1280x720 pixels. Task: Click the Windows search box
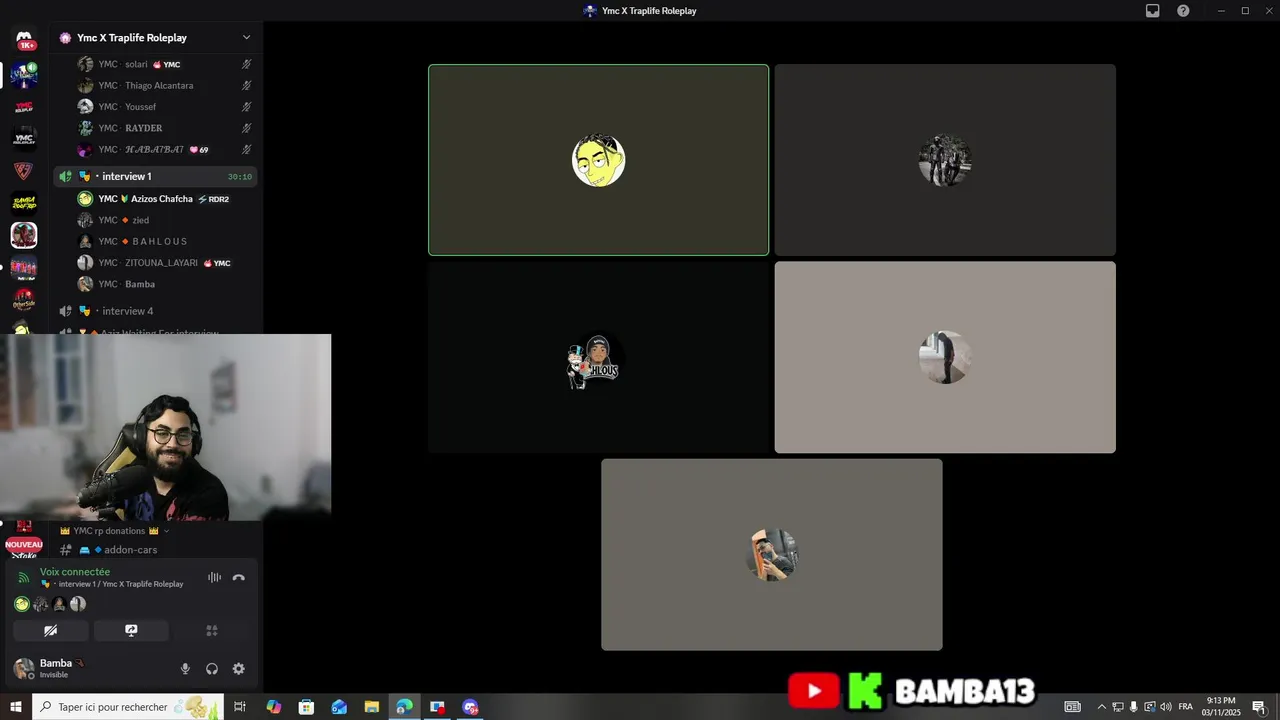(x=130, y=707)
